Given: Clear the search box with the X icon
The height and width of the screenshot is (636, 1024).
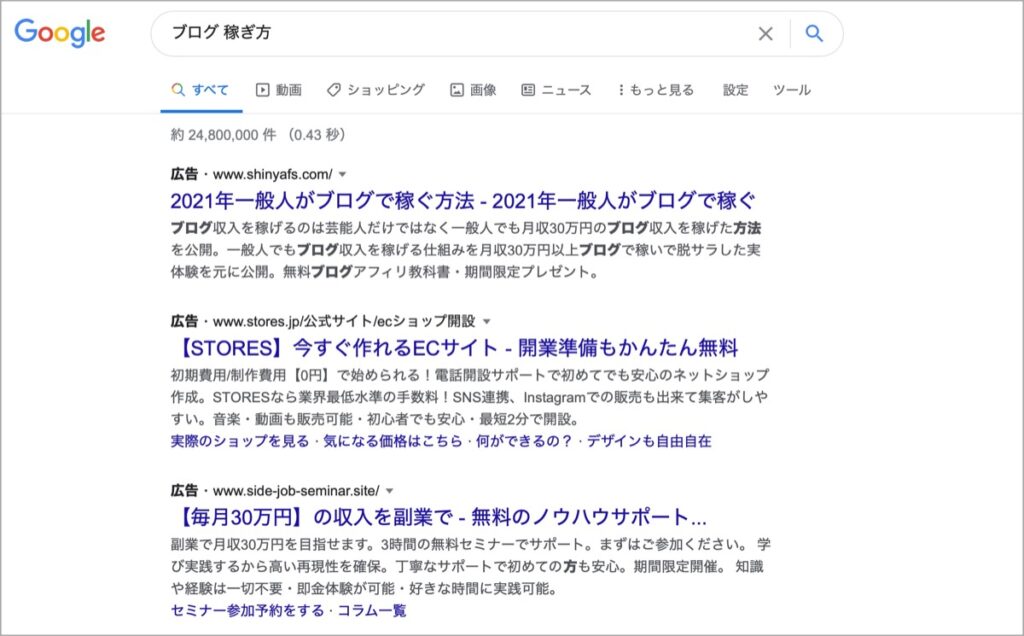Looking at the screenshot, I should coord(765,33).
